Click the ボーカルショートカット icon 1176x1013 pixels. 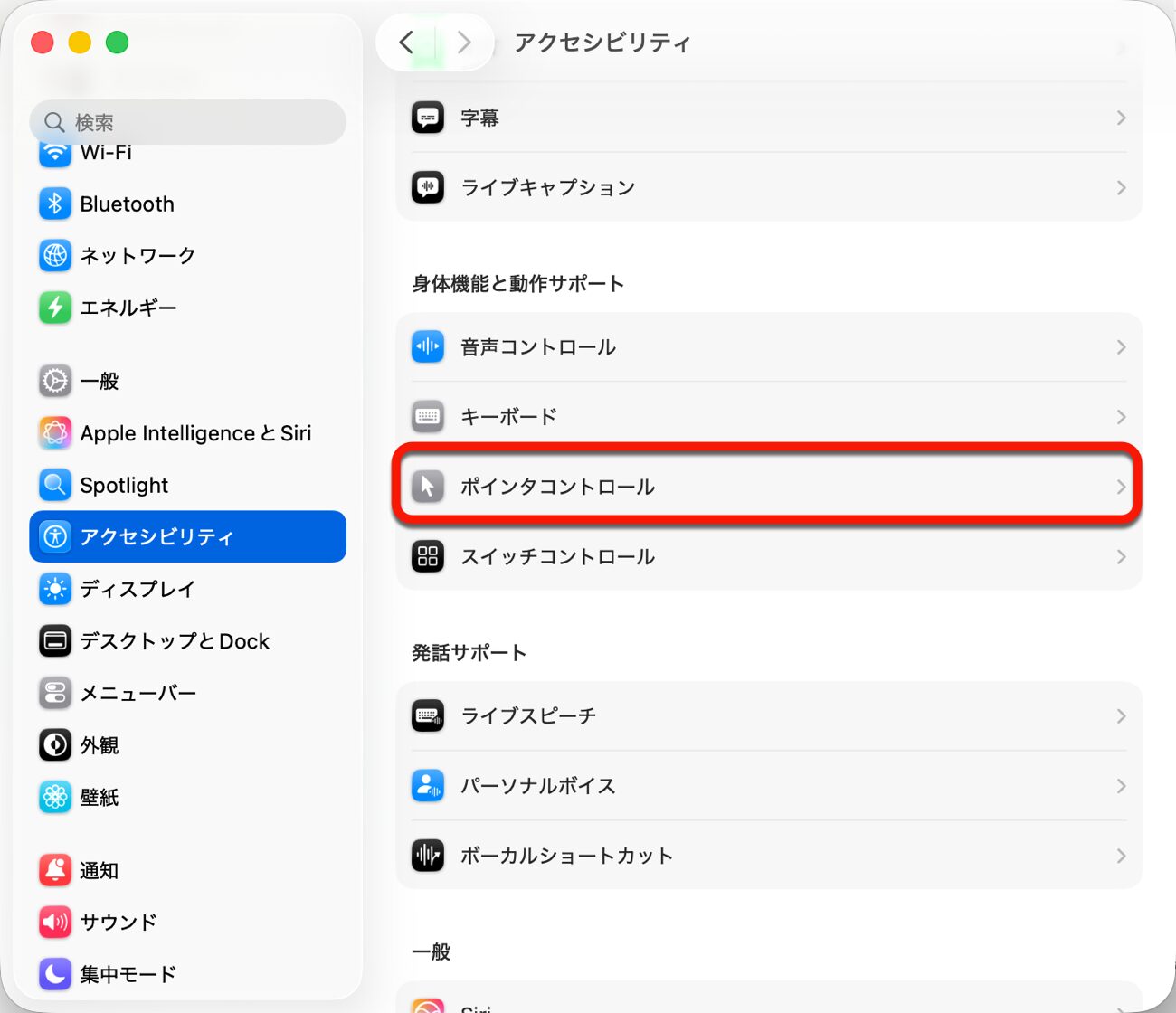pyautogui.click(x=428, y=856)
